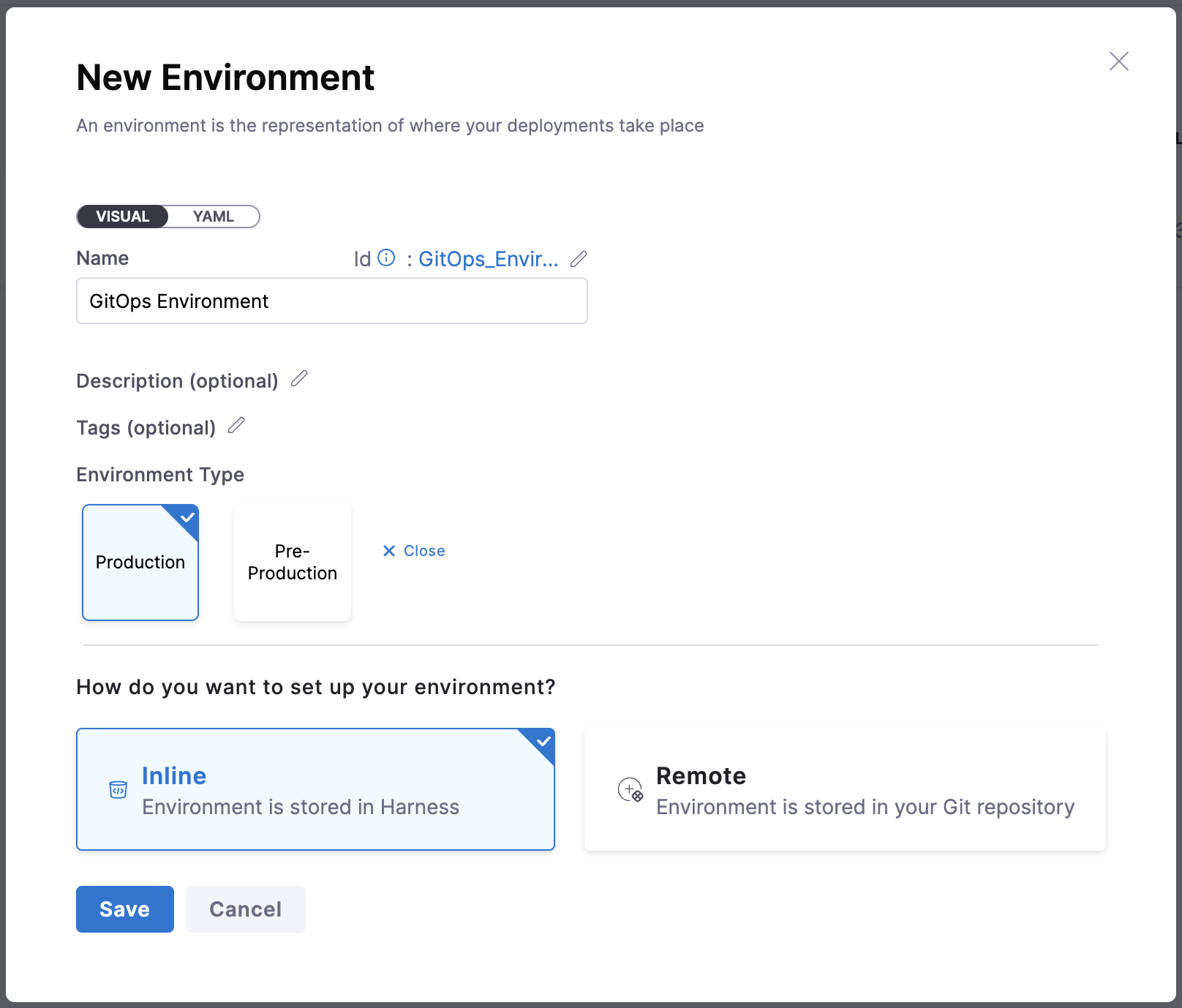The height and width of the screenshot is (1008, 1182).
Task: Select Production environment type
Action: tap(140, 562)
